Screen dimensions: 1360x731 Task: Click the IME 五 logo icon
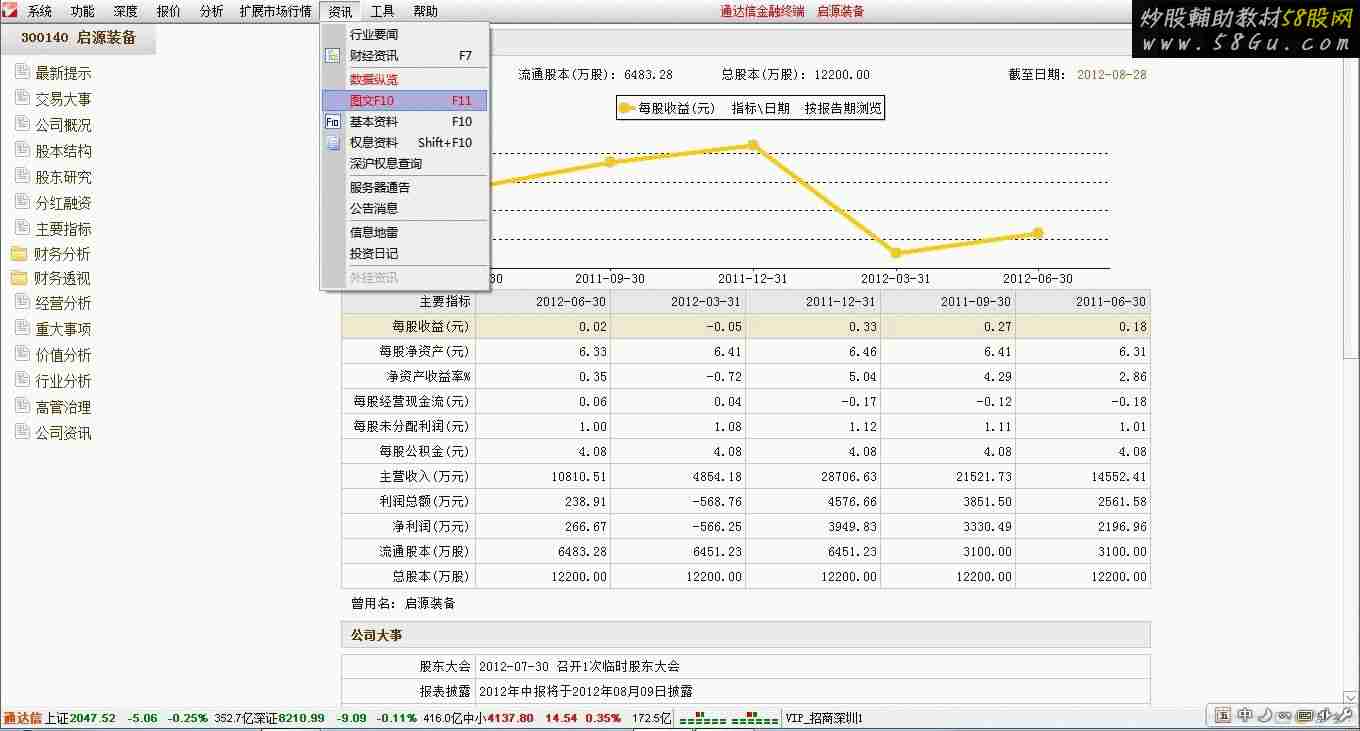[x=1224, y=715]
